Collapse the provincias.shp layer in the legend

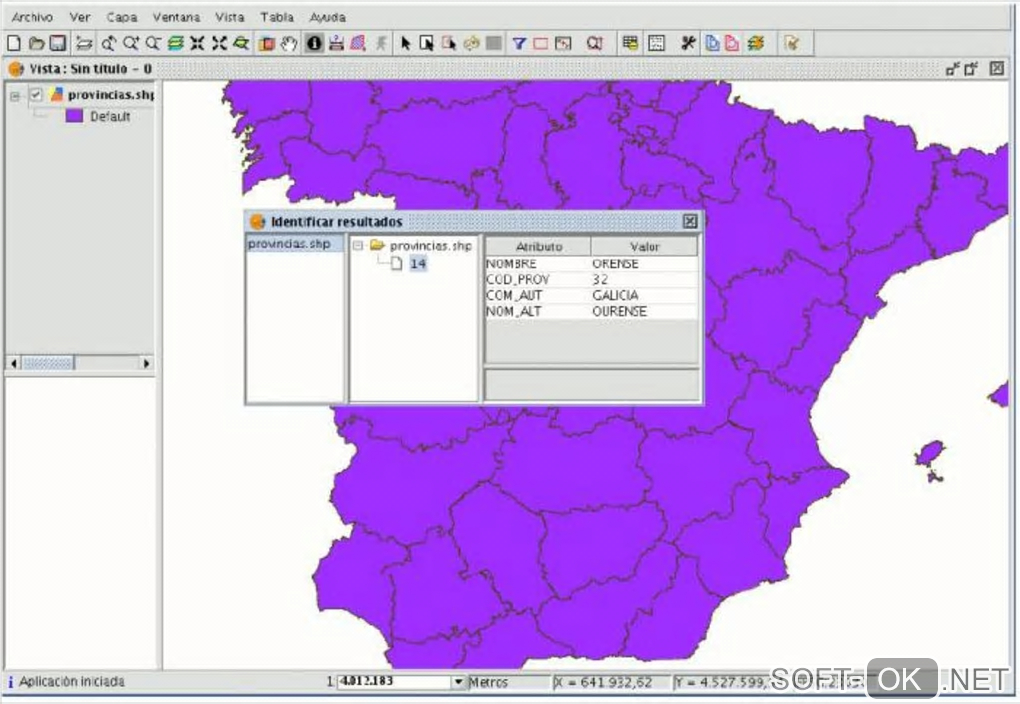[14, 96]
